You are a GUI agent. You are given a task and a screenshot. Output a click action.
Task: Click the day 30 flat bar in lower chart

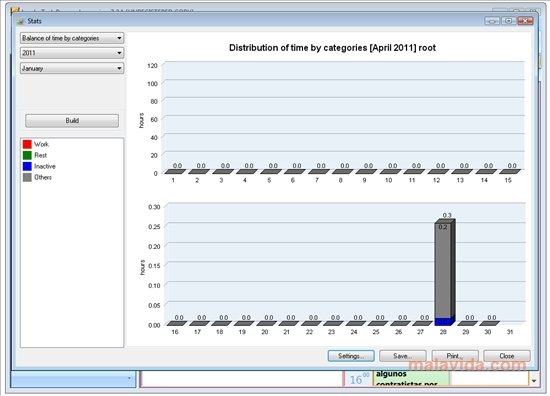[489, 323]
